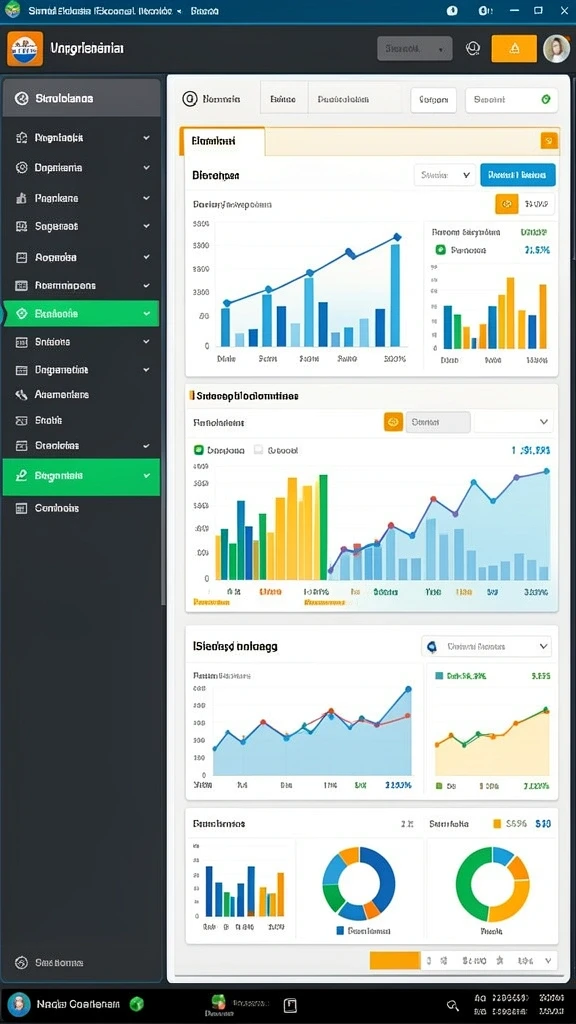Click inside the search field with the green icon

(x=511, y=100)
